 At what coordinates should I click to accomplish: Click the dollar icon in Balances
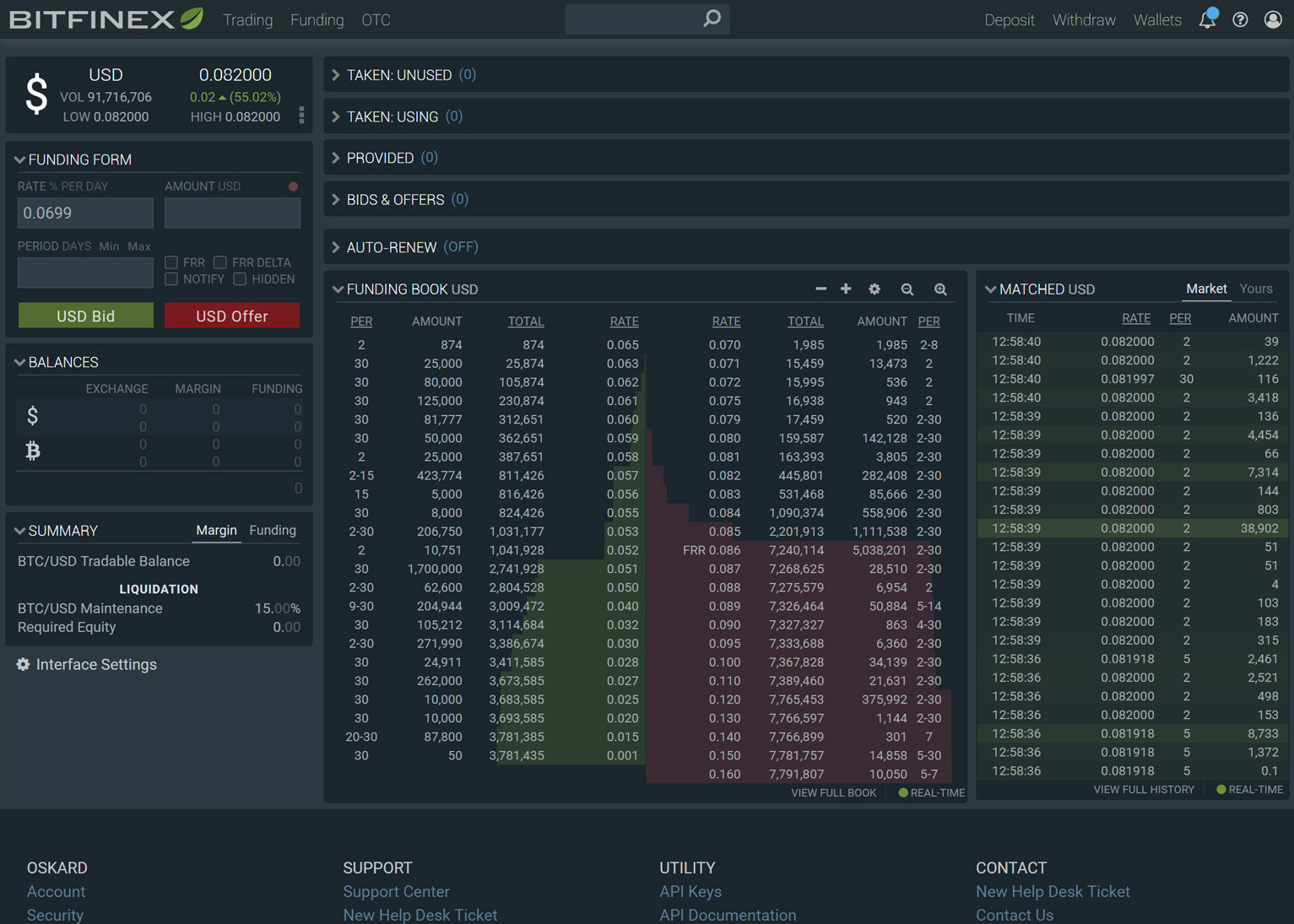(x=32, y=415)
